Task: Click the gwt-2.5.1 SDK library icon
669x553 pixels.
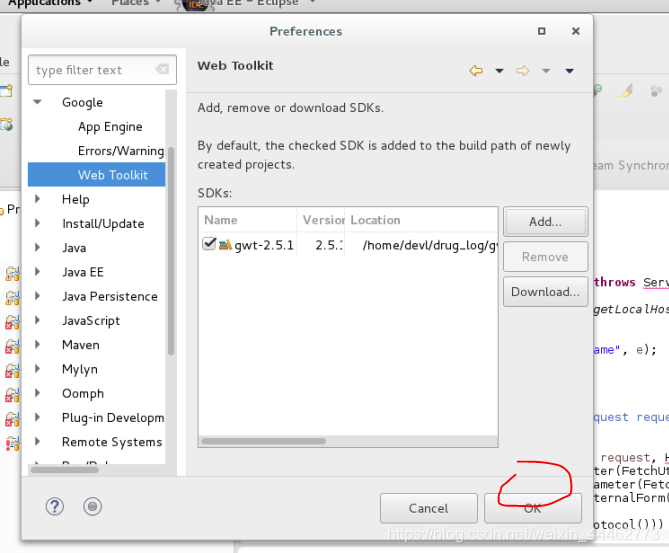Action: 225,245
